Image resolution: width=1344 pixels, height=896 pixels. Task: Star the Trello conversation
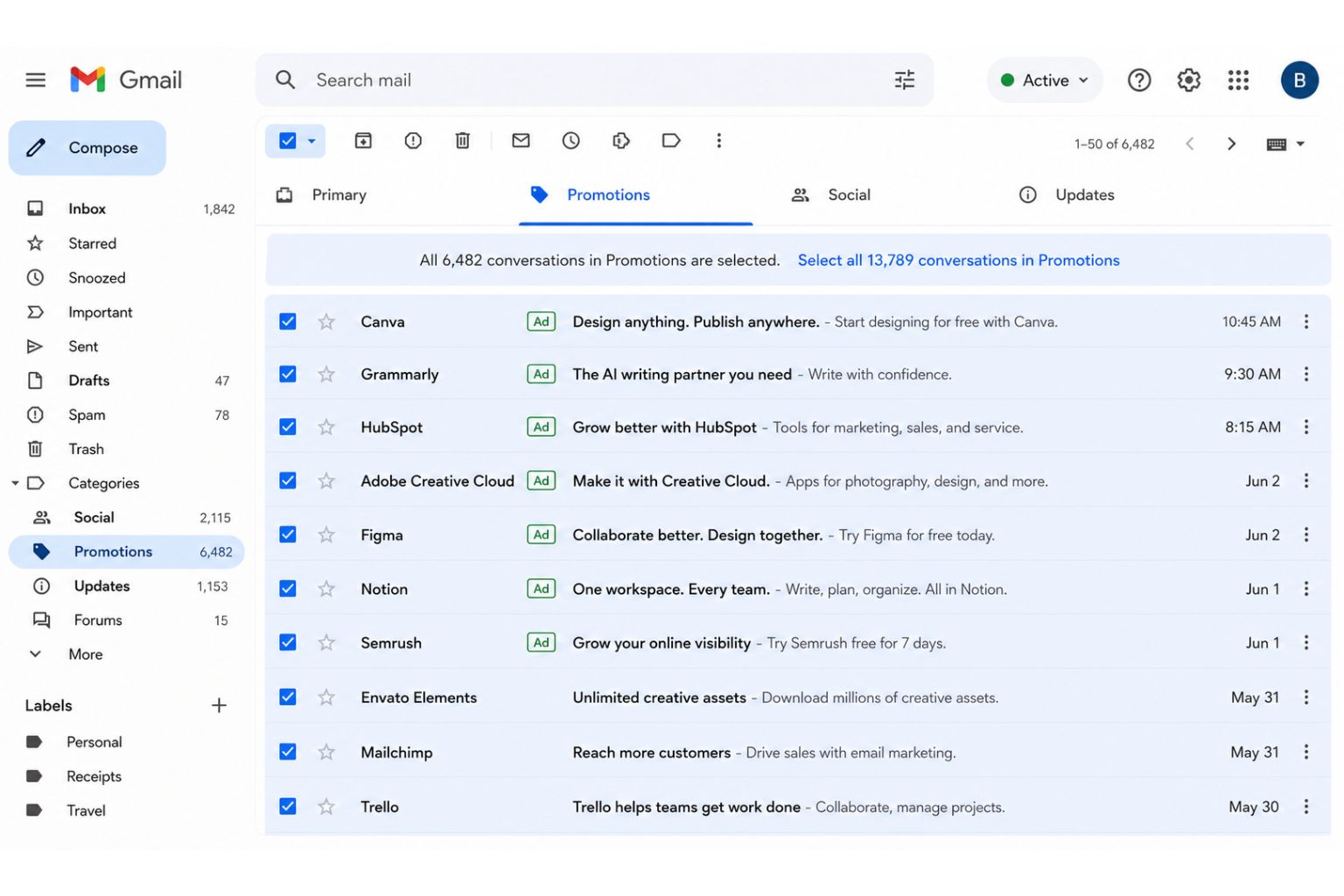(326, 807)
